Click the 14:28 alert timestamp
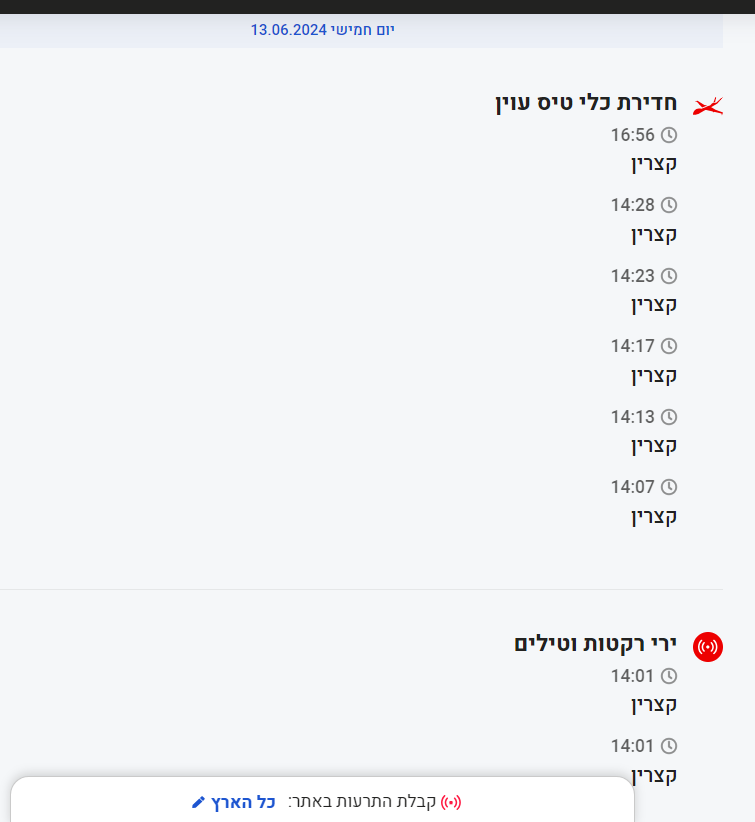The image size is (755, 822). click(632, 205)
